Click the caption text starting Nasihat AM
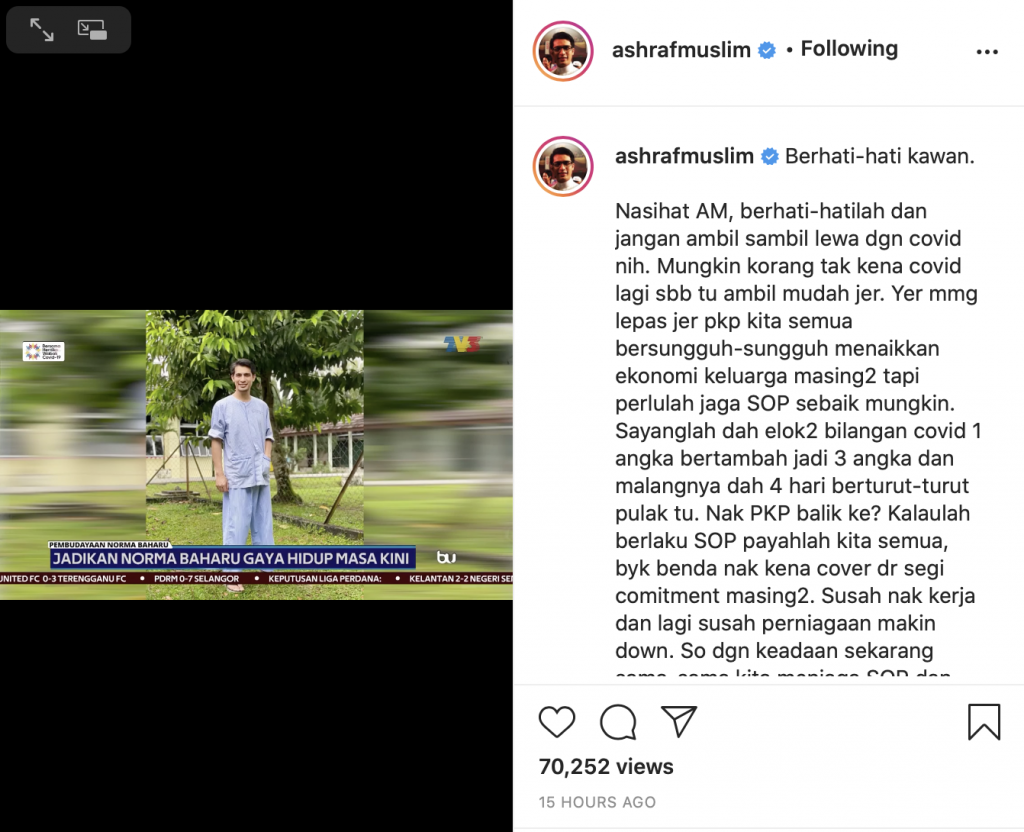This screenshot has height=832, width=1024. [797, 431]
